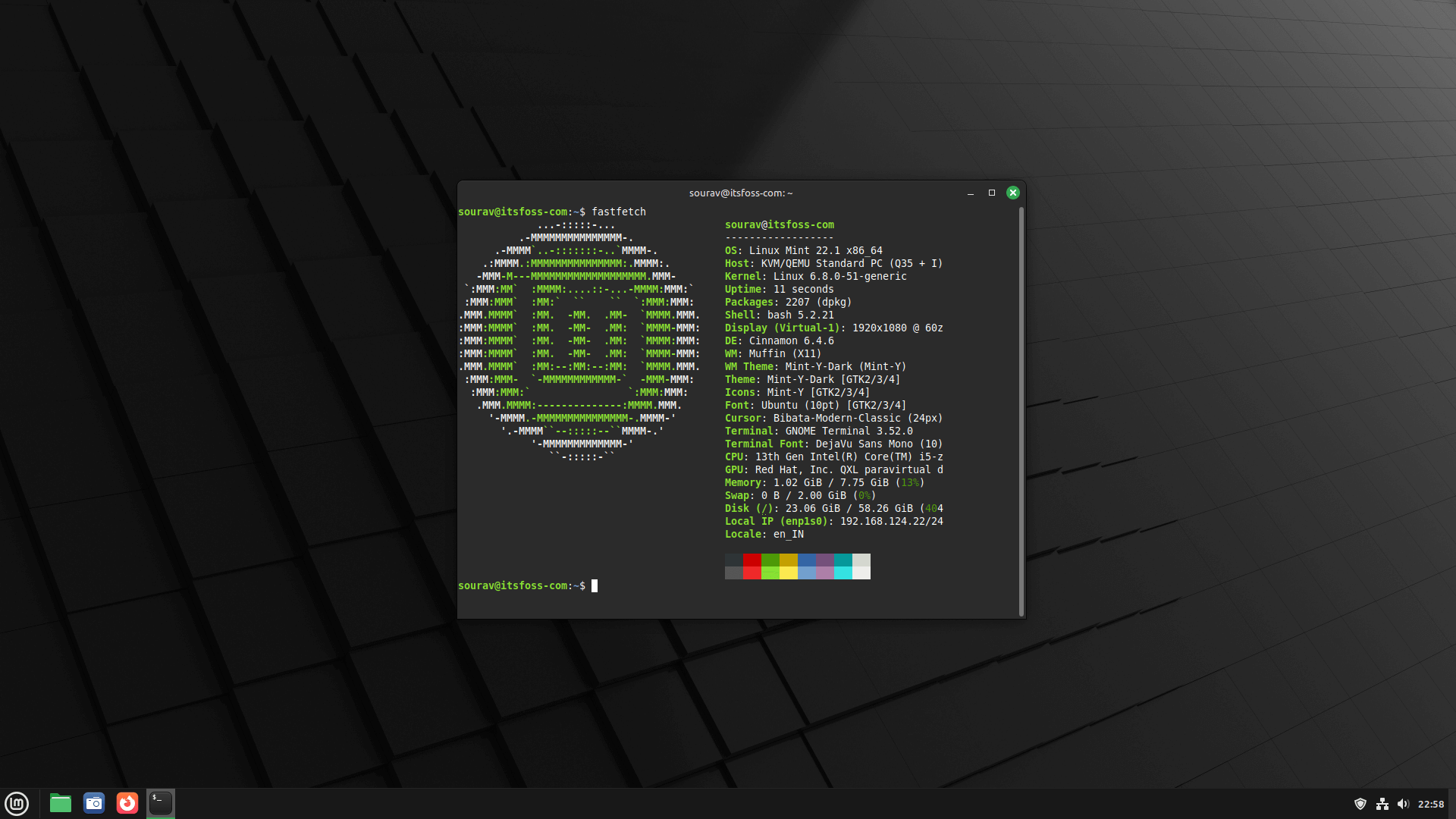Launch Firefox from the taskbar

tap(127, 803)
